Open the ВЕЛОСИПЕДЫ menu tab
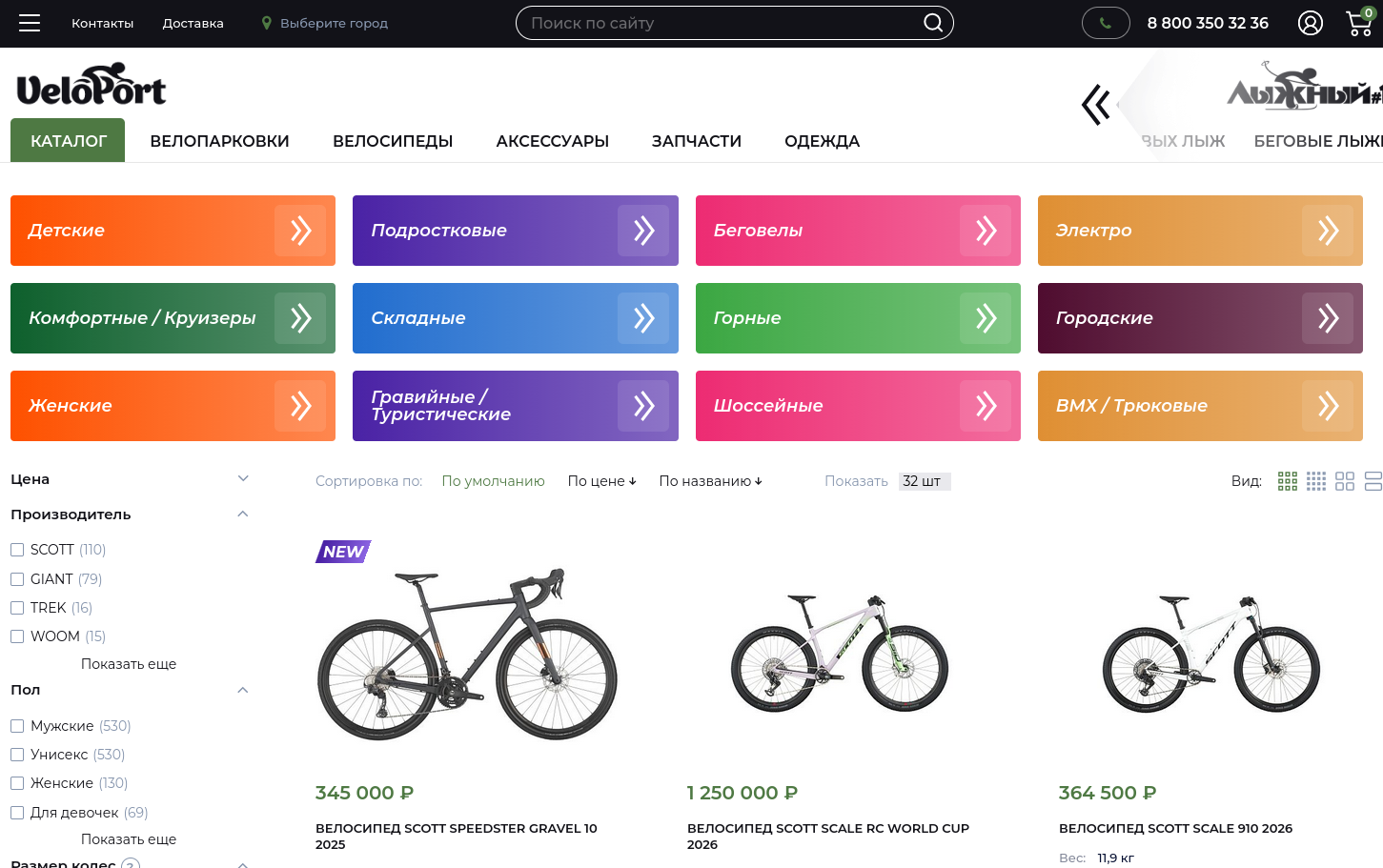Screen dimensions: 1383x868 [x=393, y=141]
